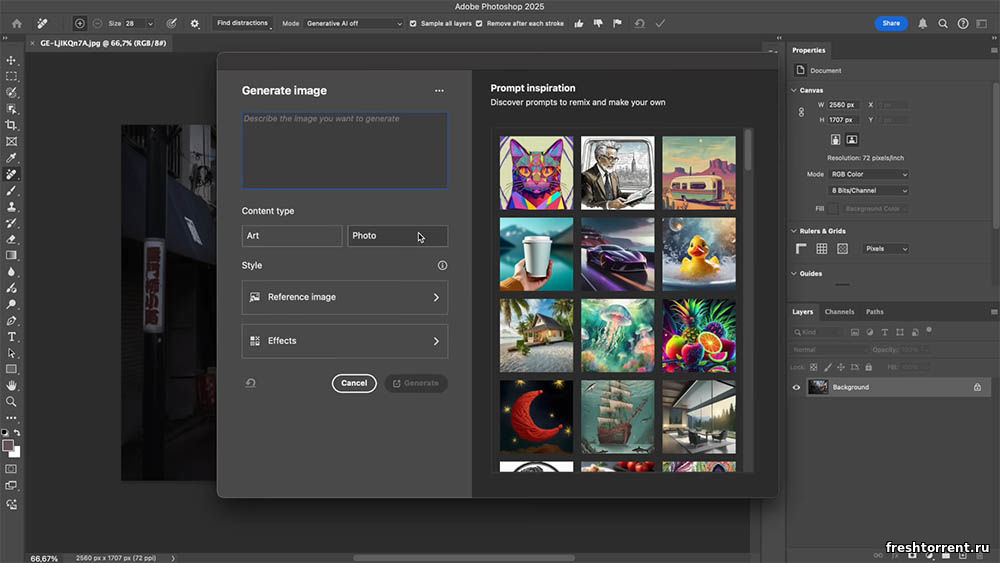Collapse the Canvas section
The image size is (1000, 563).
[794, 91]
